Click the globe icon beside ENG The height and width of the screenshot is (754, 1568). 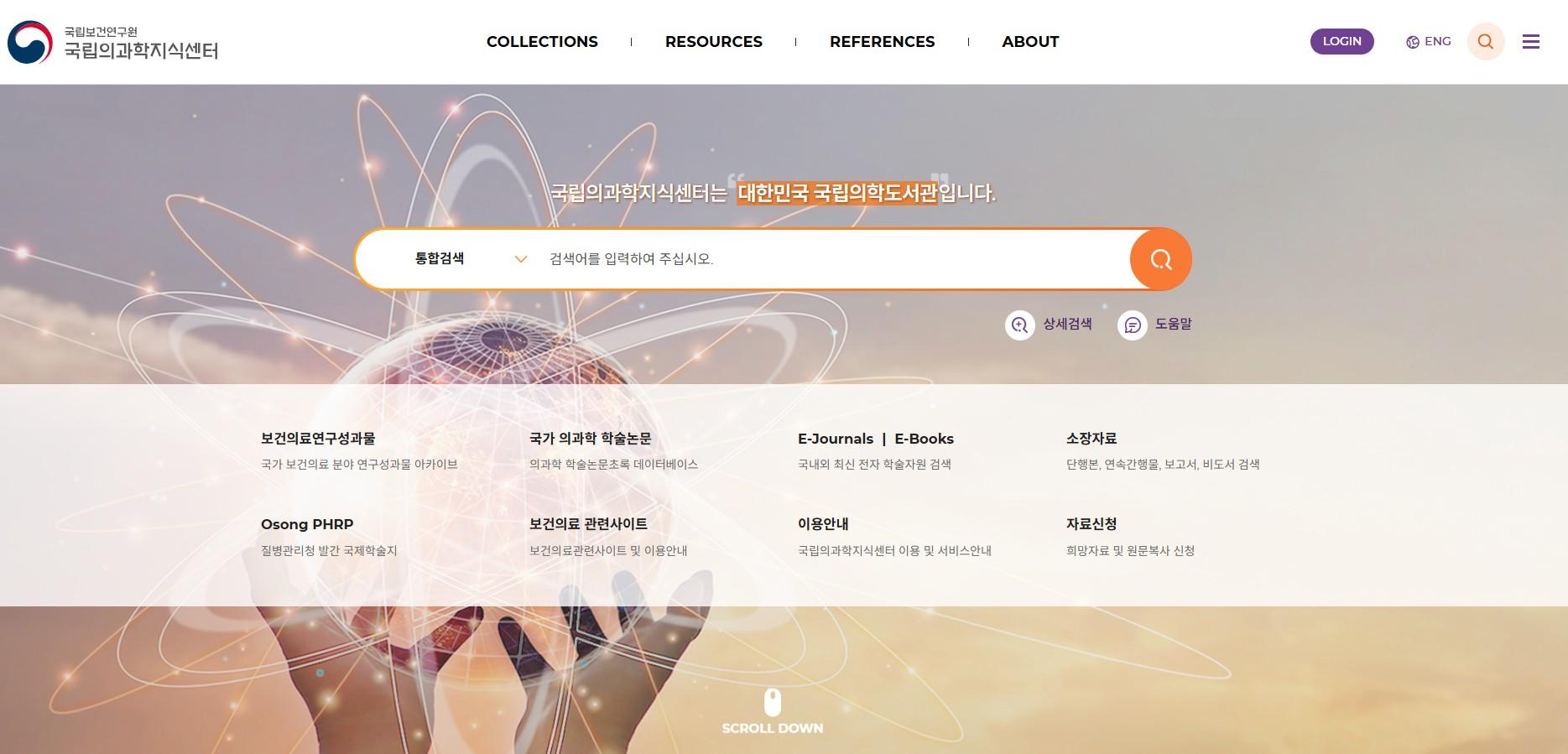1413,42
